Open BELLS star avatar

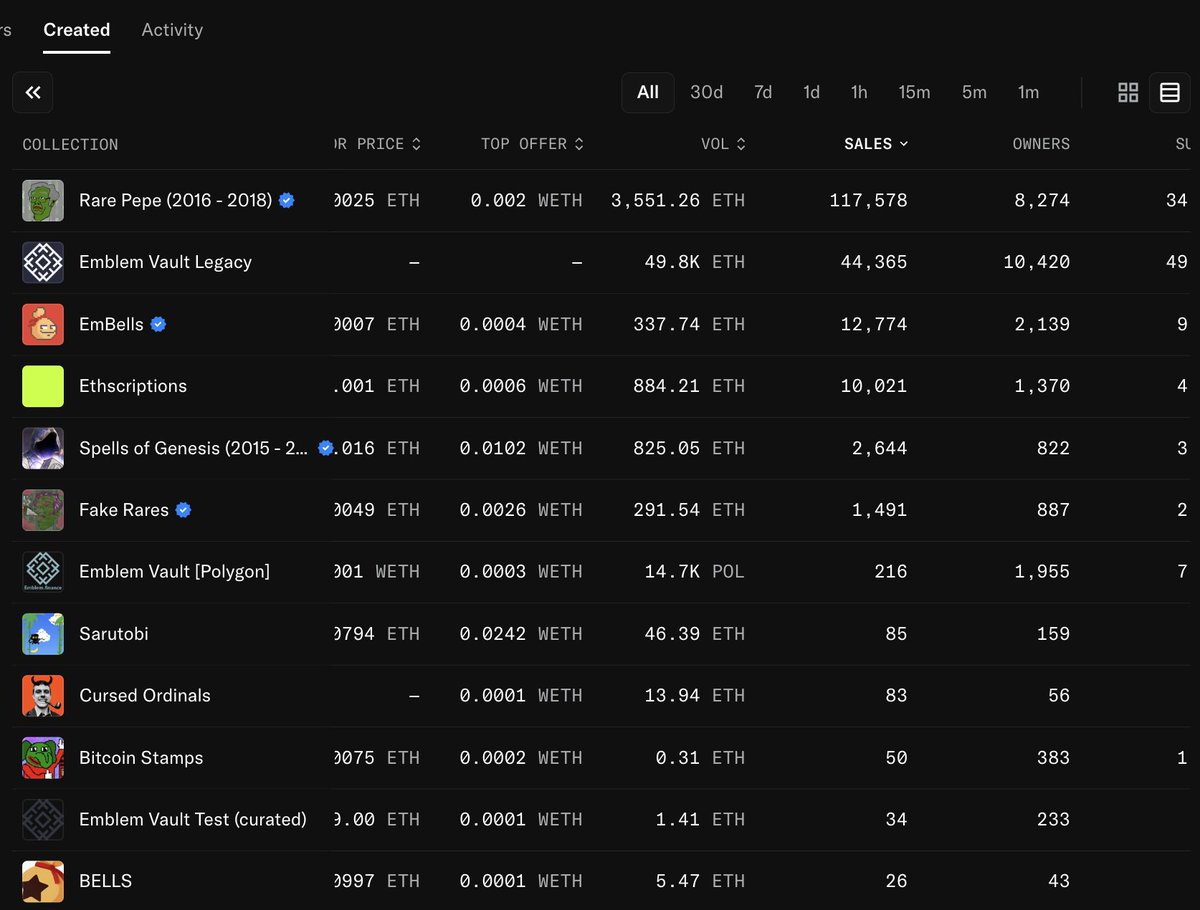[43, 882]
